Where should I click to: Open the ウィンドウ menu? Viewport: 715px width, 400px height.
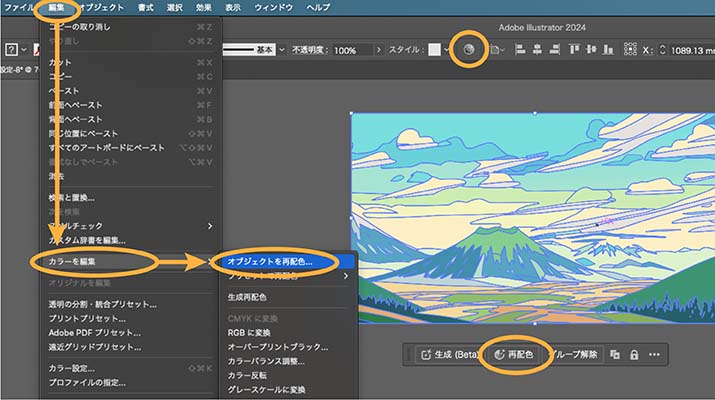click(x=274, y=7)
